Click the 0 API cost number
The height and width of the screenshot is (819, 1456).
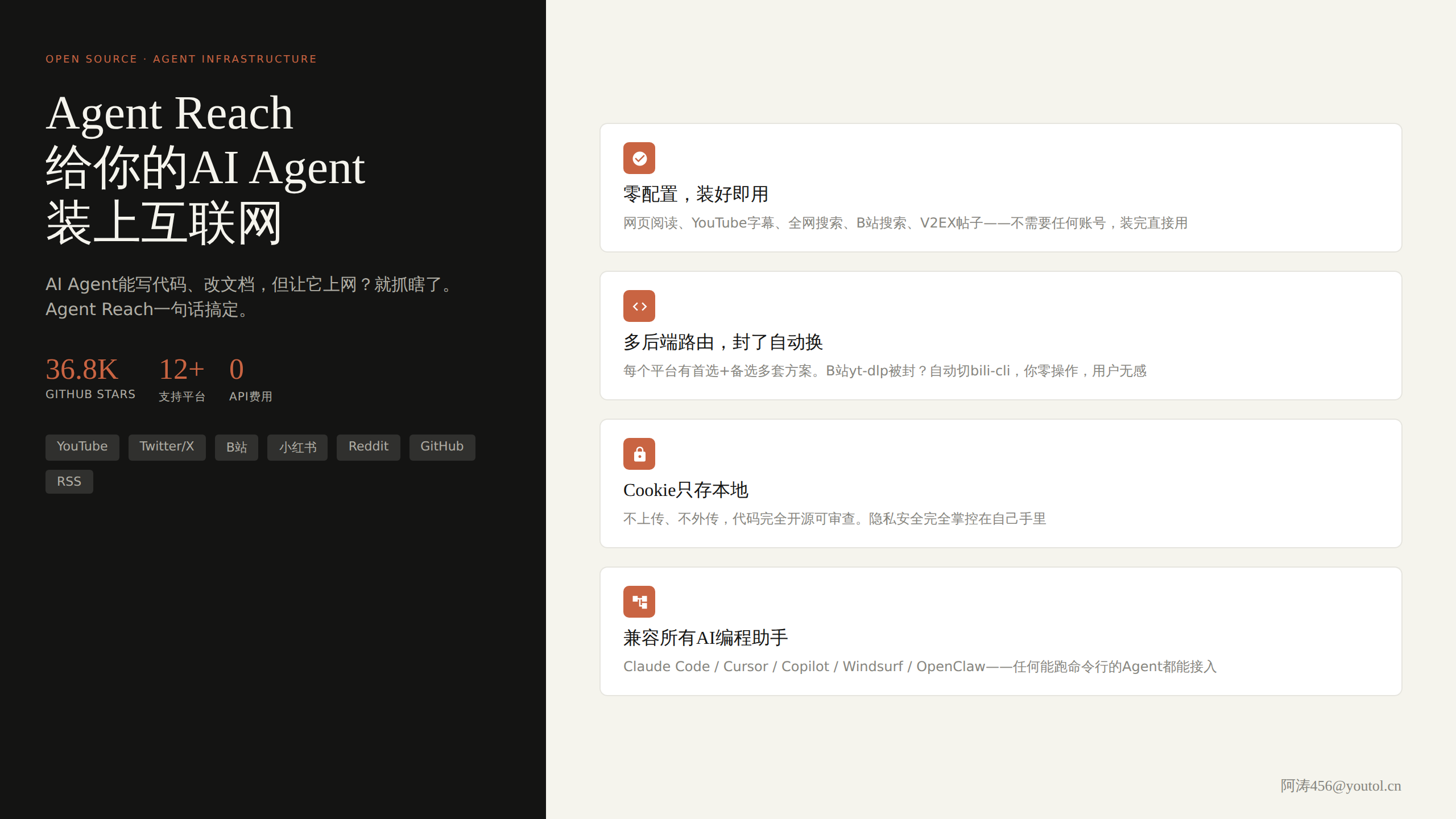(x=237, y=370)
